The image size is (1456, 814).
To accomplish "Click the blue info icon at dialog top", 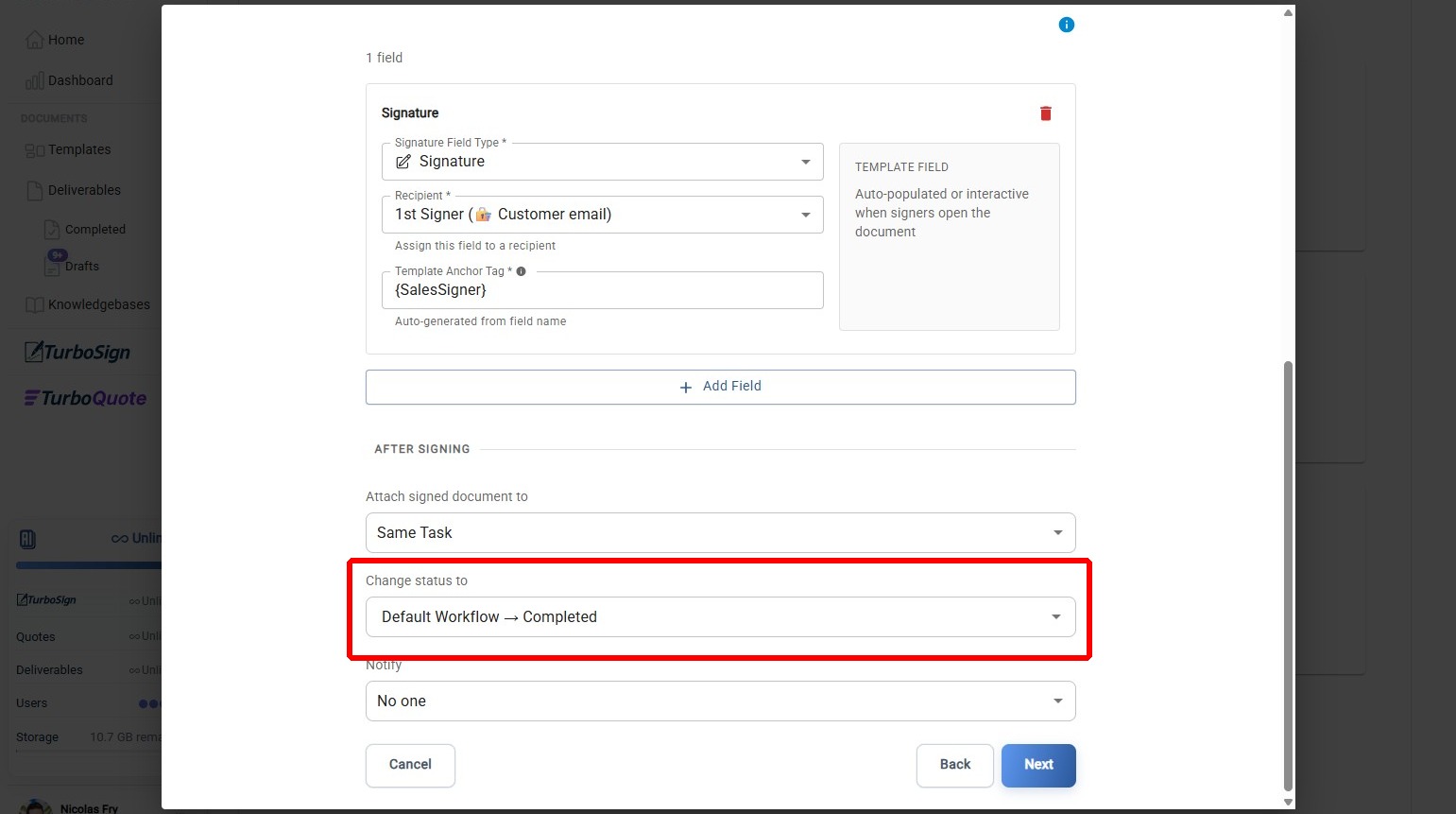I will pos(1066,25).
